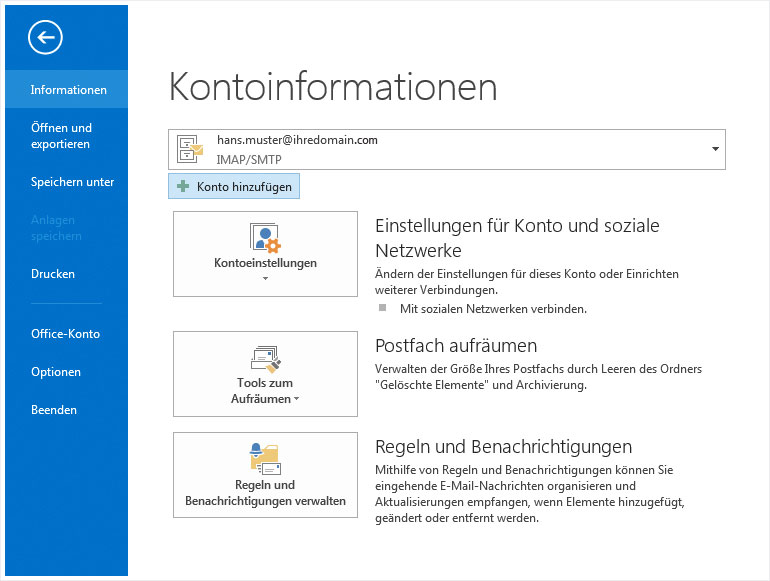The width and height of the screenshot is (770, 581).
Task: Open the Drucken page
Action: click(x=53, y=274)
